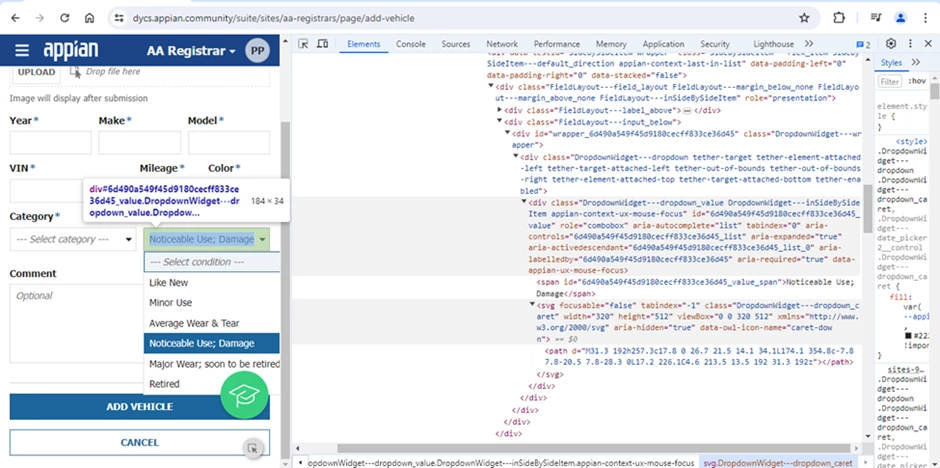Click the Year input field

pos(50,143)
